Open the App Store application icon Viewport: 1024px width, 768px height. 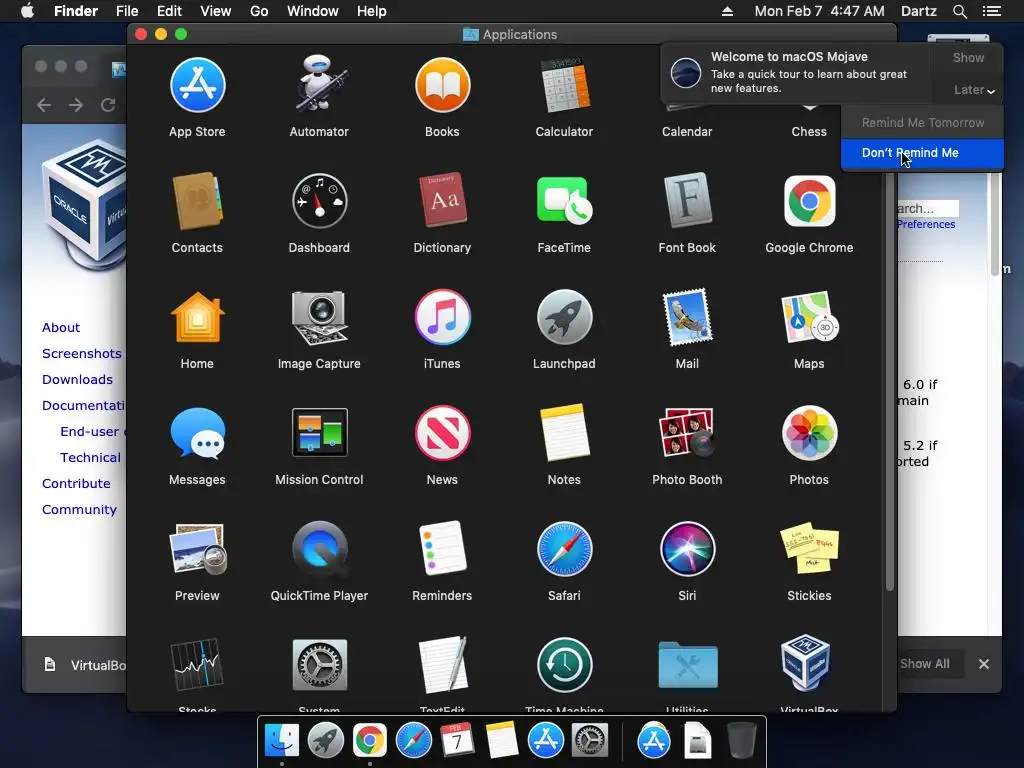197,86
